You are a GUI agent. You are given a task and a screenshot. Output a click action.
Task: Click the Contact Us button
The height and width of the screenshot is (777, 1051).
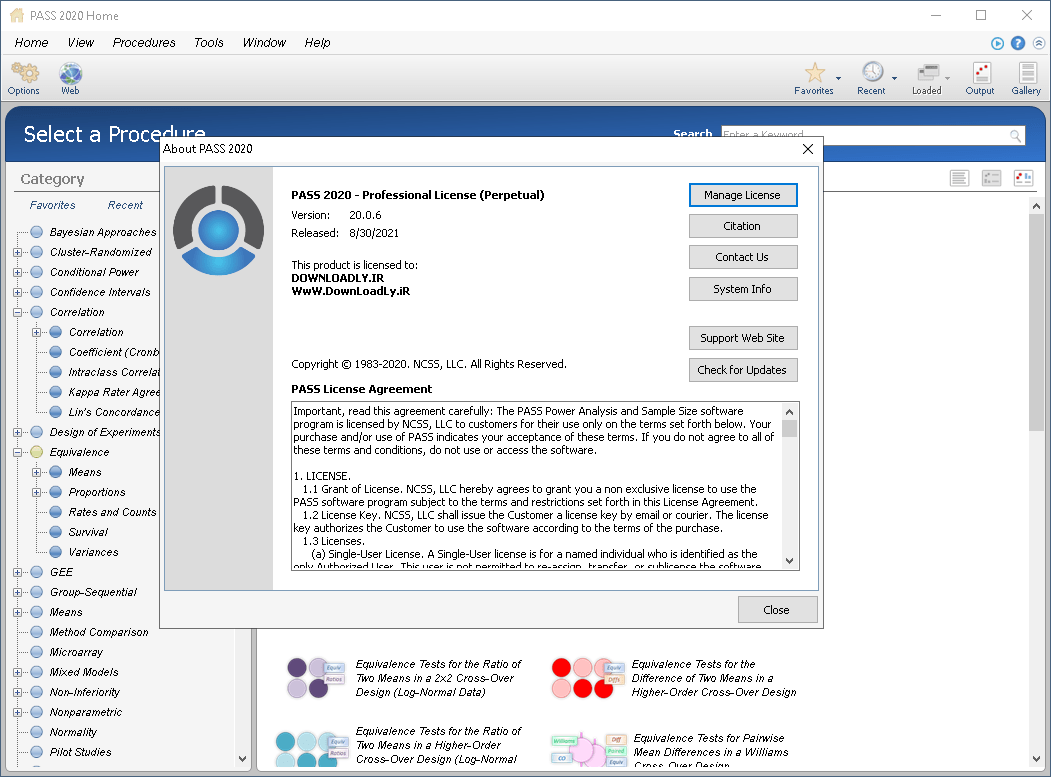[x=743, y=257]
